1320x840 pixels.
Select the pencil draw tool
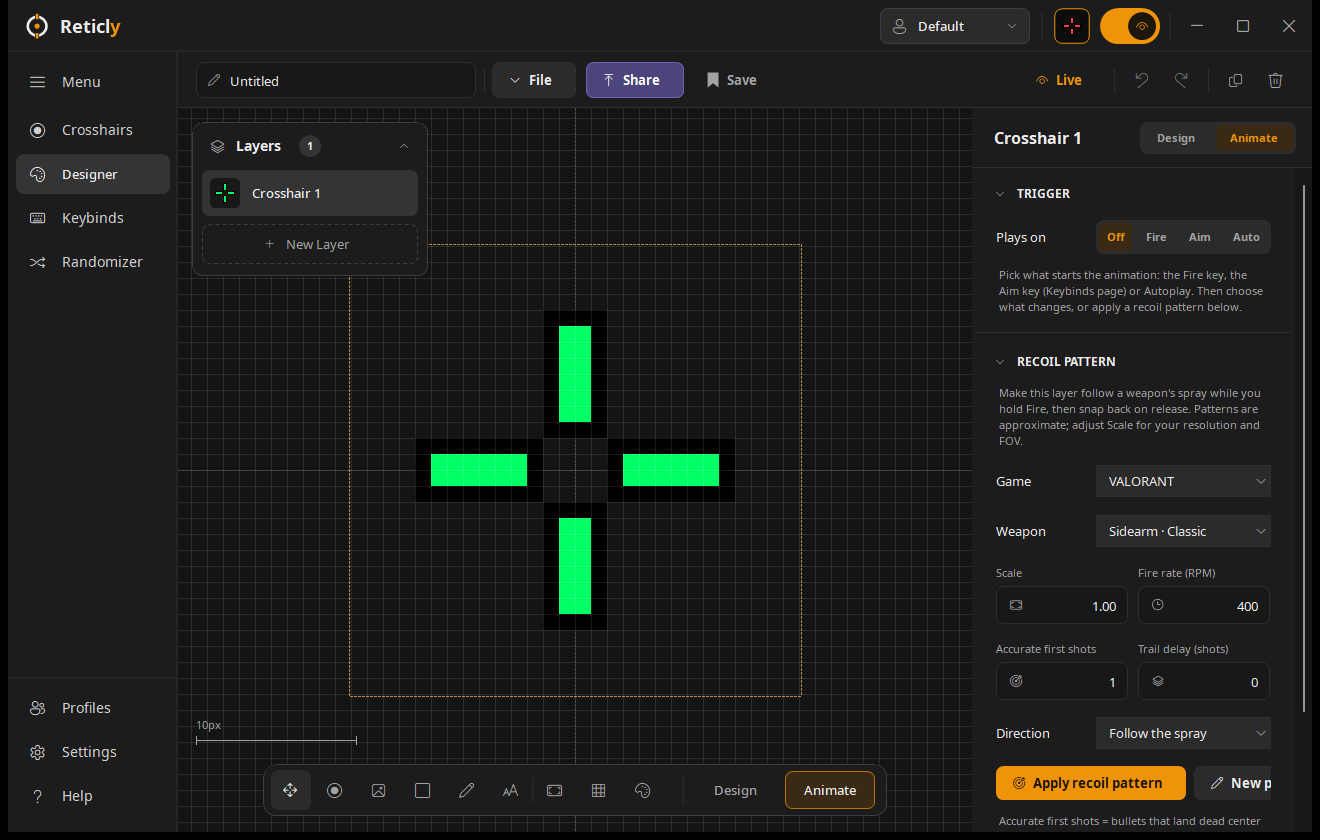(x=466, y=790)
